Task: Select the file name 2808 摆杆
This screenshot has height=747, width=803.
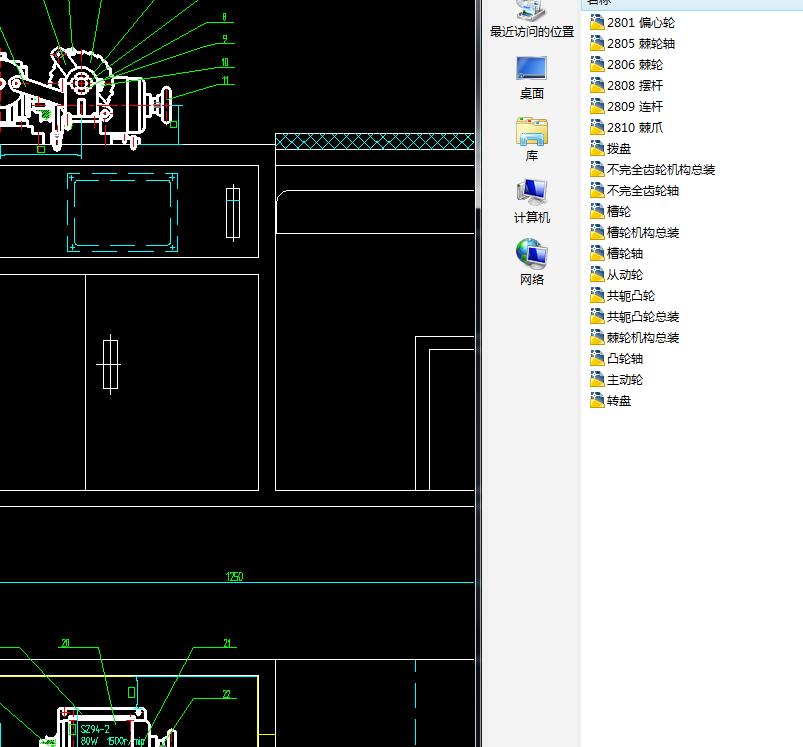Action: tap(635, 86)
